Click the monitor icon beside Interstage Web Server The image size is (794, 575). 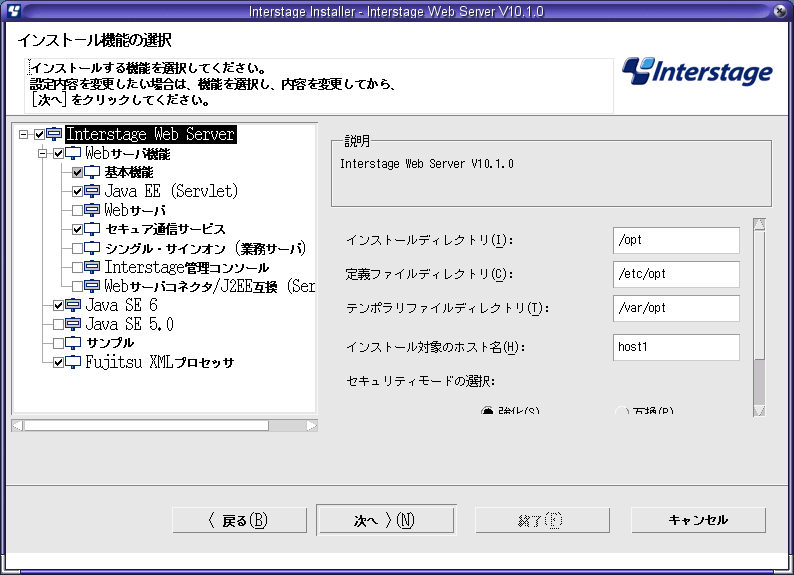pos(54,134)
